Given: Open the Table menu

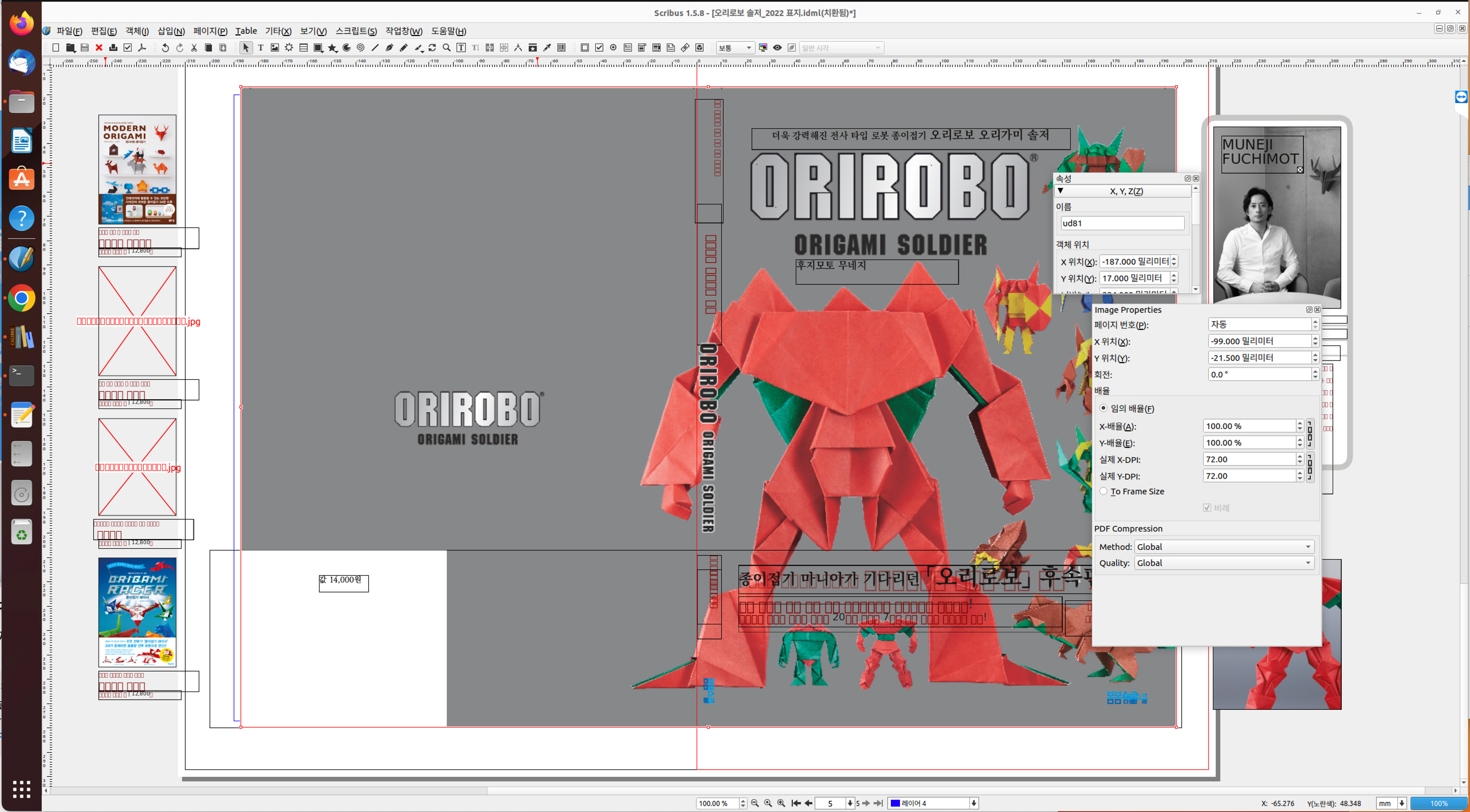Looking at the screenshot, I should (246, 31).
